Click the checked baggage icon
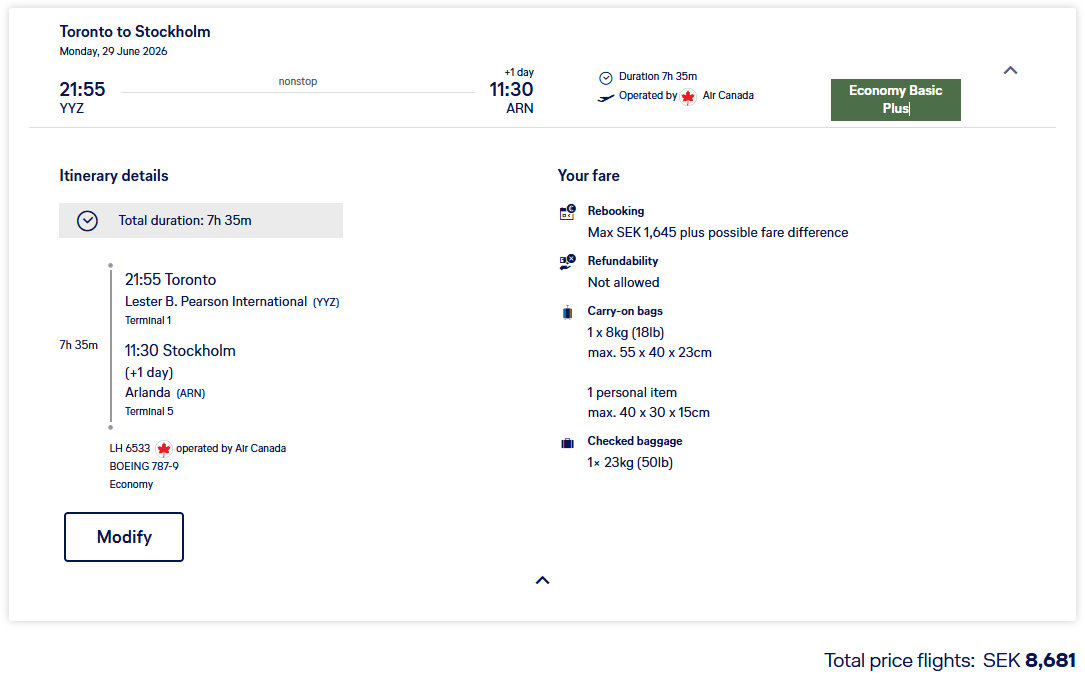Viewport: 1085px width, 680px height. [x=567, y=442]
